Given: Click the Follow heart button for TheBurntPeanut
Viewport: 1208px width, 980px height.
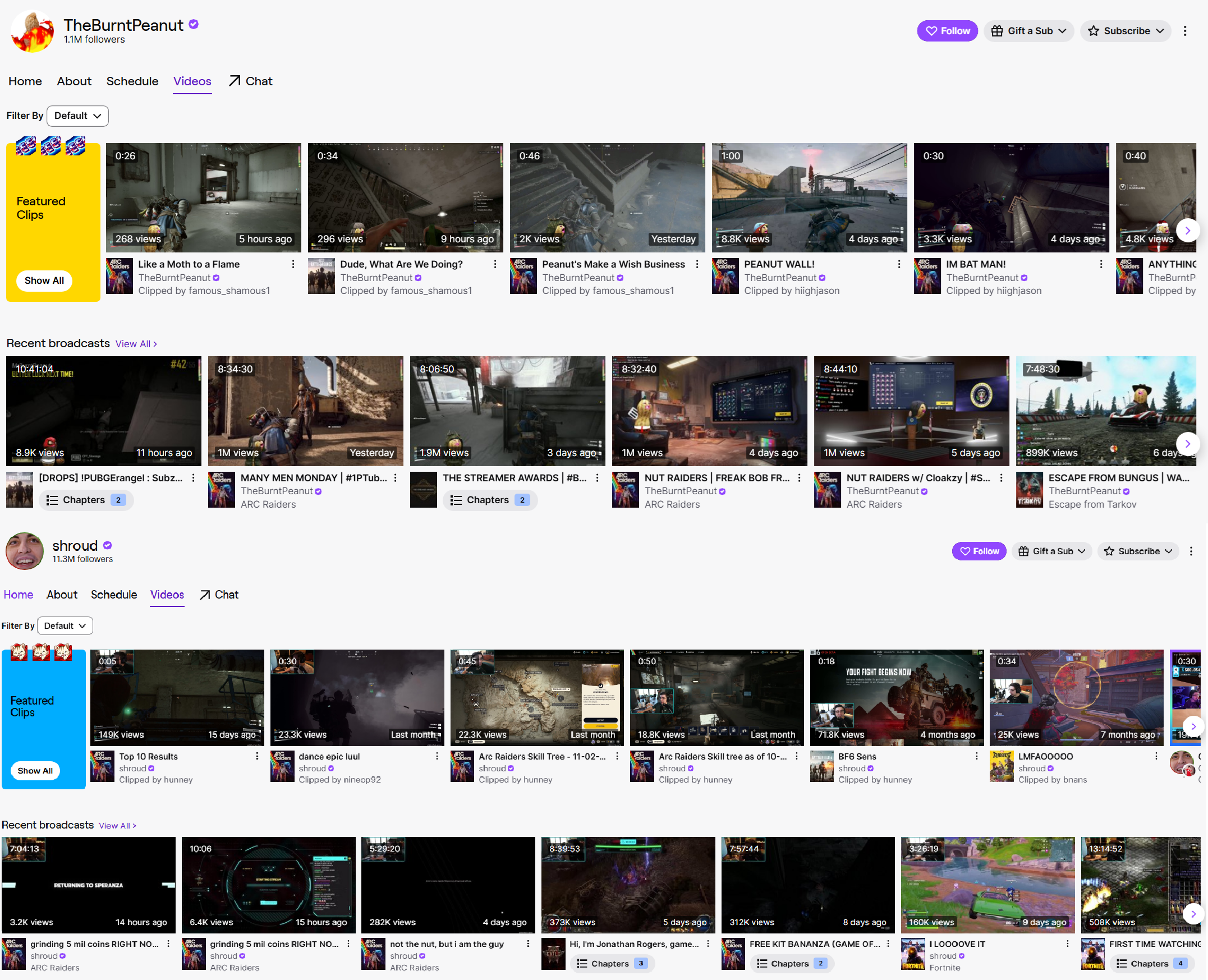Looking at the screenshot, I should (947, 31).
